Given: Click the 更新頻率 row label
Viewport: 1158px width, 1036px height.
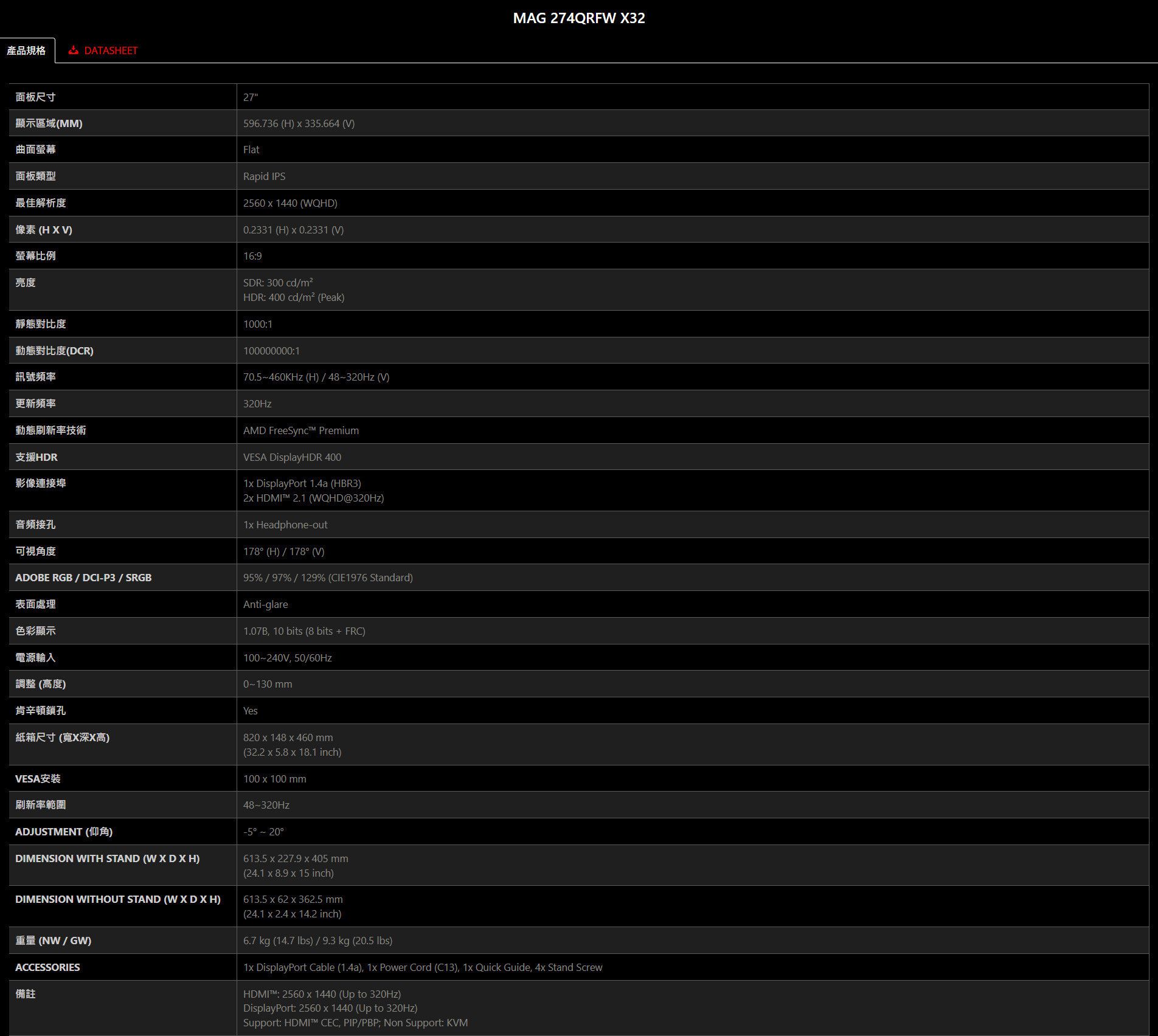Looking at the screenshot, I should click(x=35, y=404).
